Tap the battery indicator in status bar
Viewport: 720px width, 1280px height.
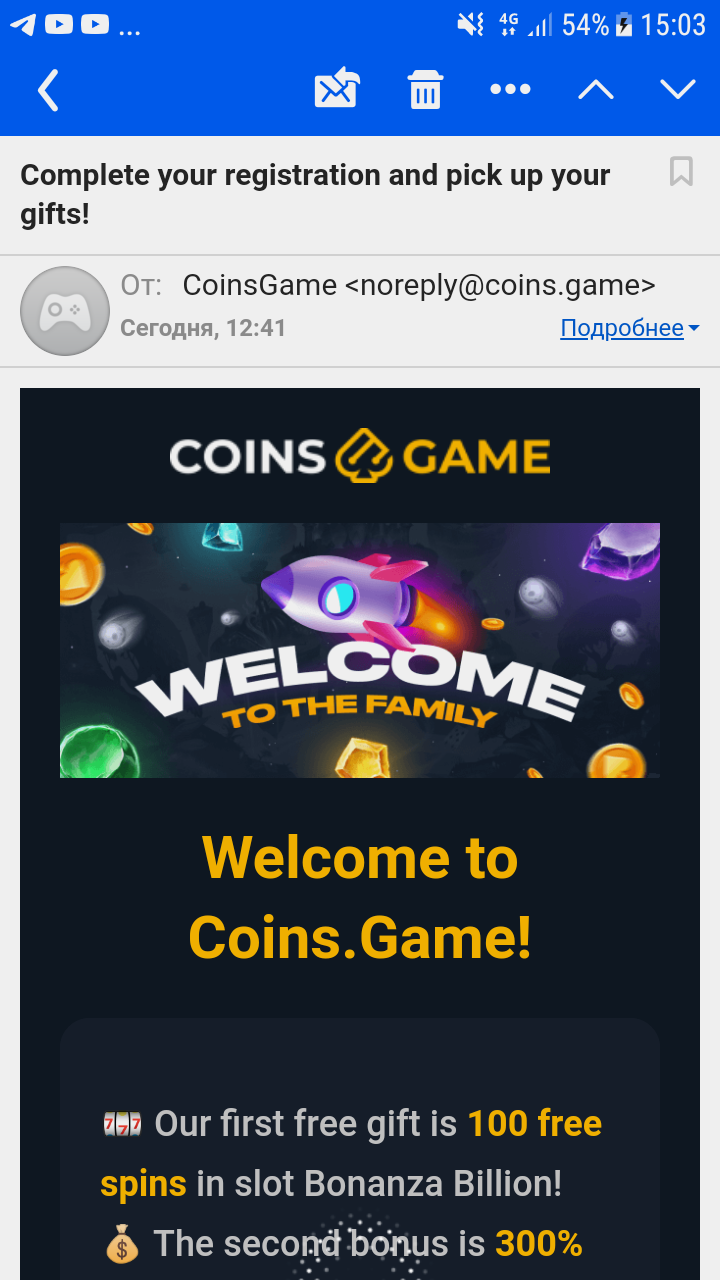[624, 25]
